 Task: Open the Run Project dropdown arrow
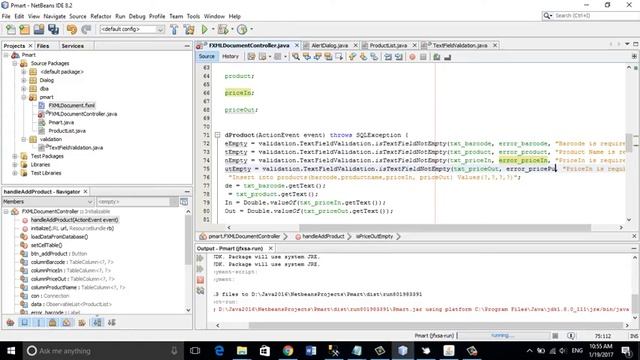[213, 29]
